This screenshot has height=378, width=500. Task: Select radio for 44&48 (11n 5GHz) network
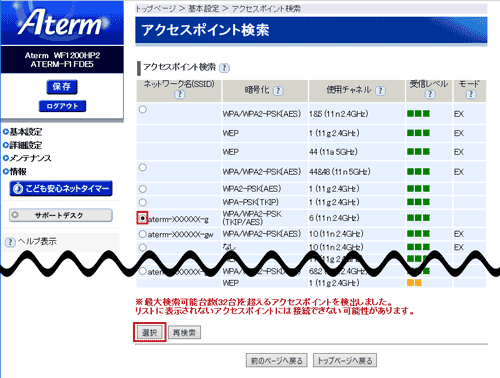click(143, 167)
